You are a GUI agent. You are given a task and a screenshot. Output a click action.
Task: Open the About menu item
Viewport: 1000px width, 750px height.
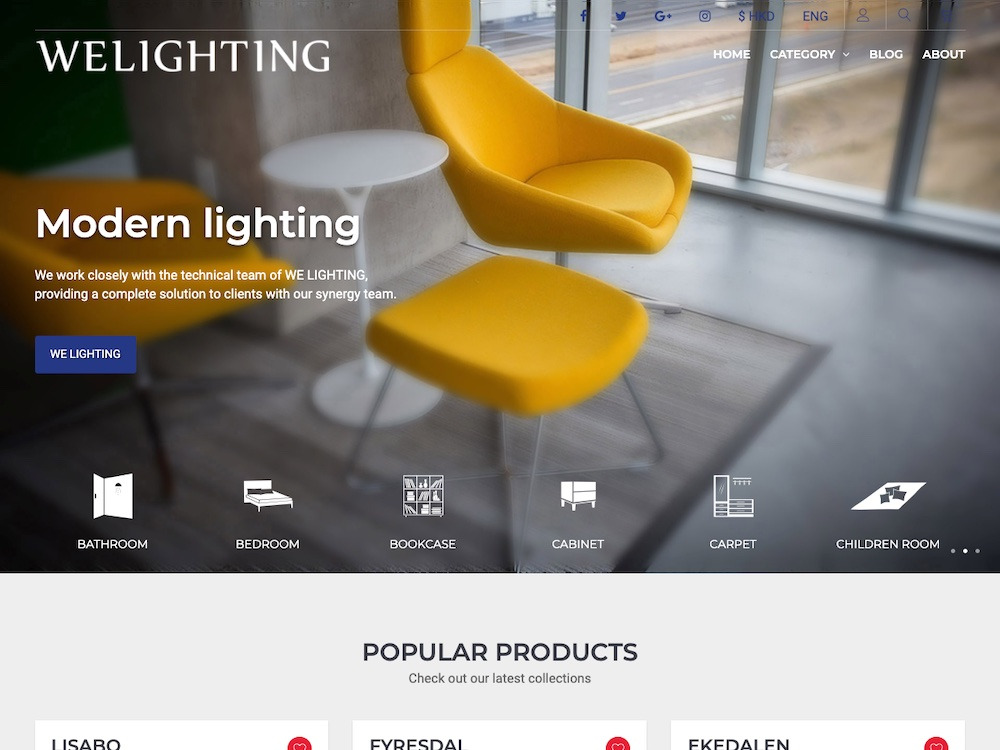943,54
